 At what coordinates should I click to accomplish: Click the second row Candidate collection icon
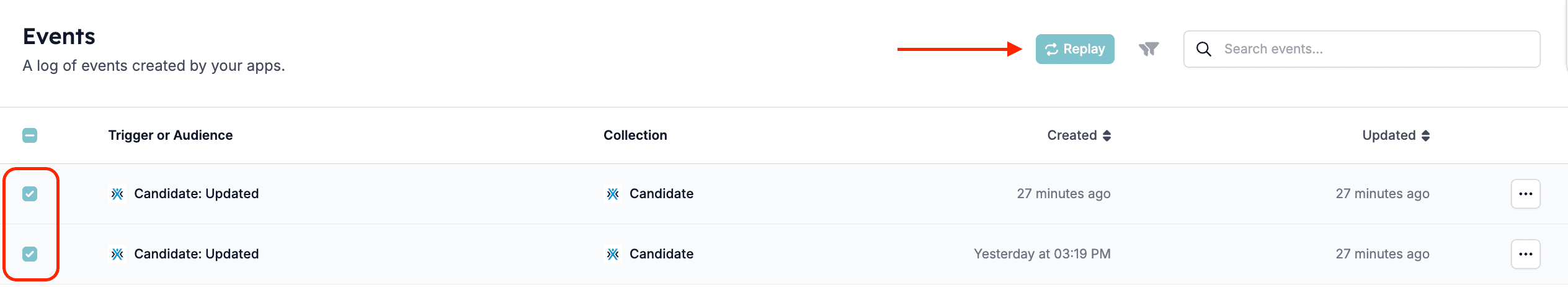point(613,254)
